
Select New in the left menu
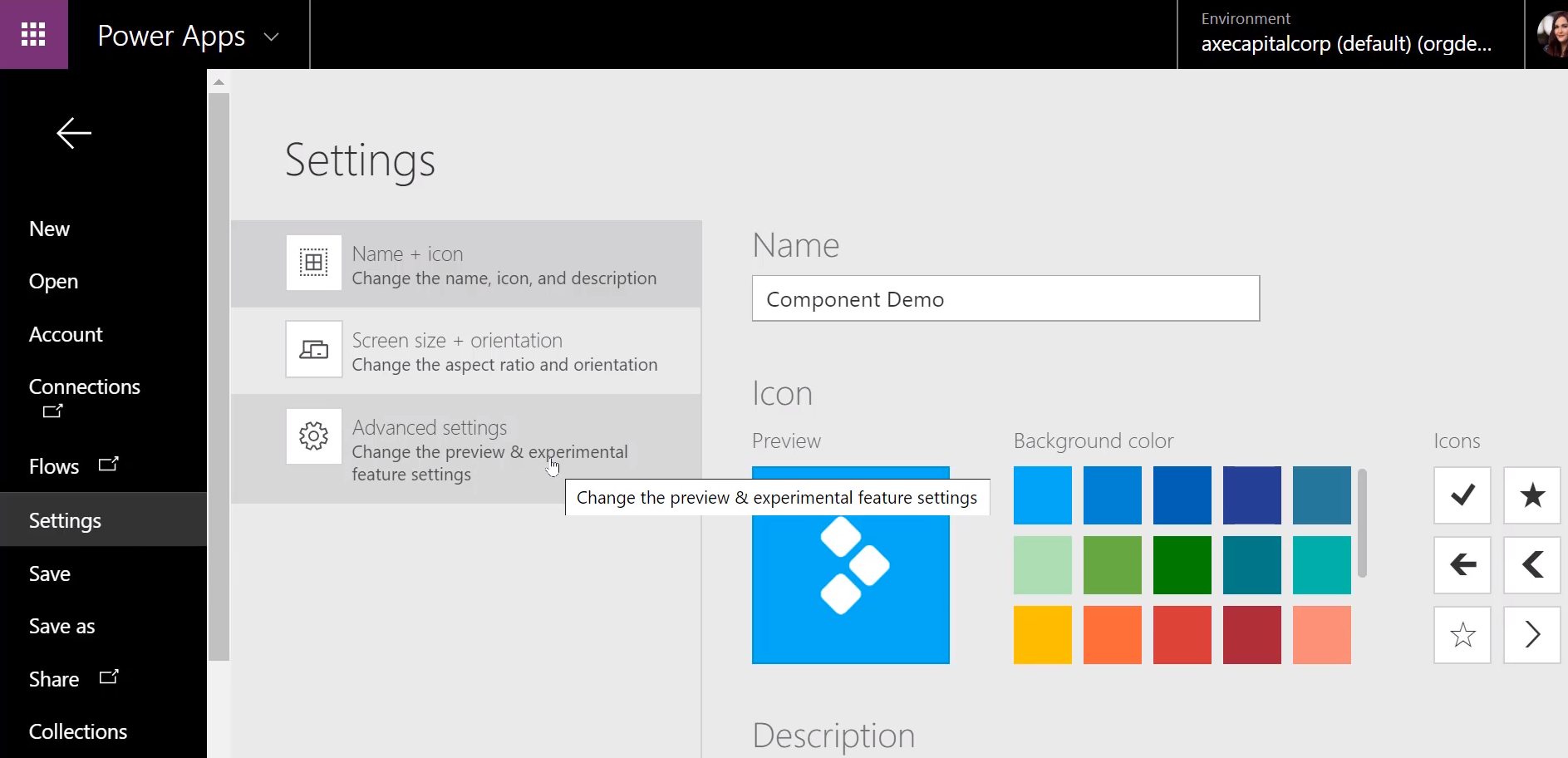[x=49, y=229]
